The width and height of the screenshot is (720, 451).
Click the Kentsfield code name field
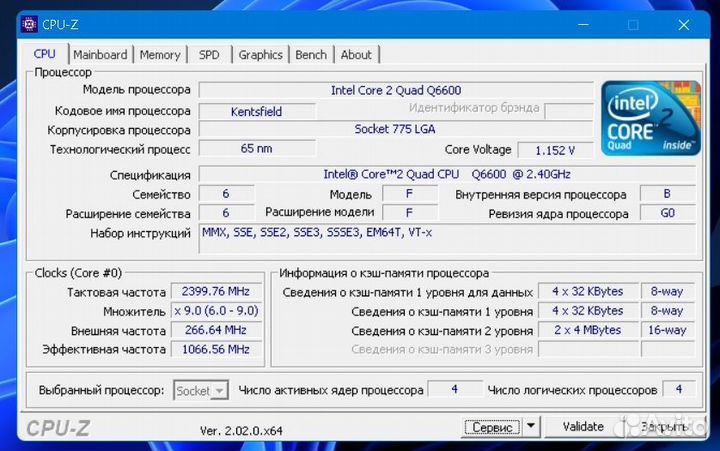coord(257,112)
